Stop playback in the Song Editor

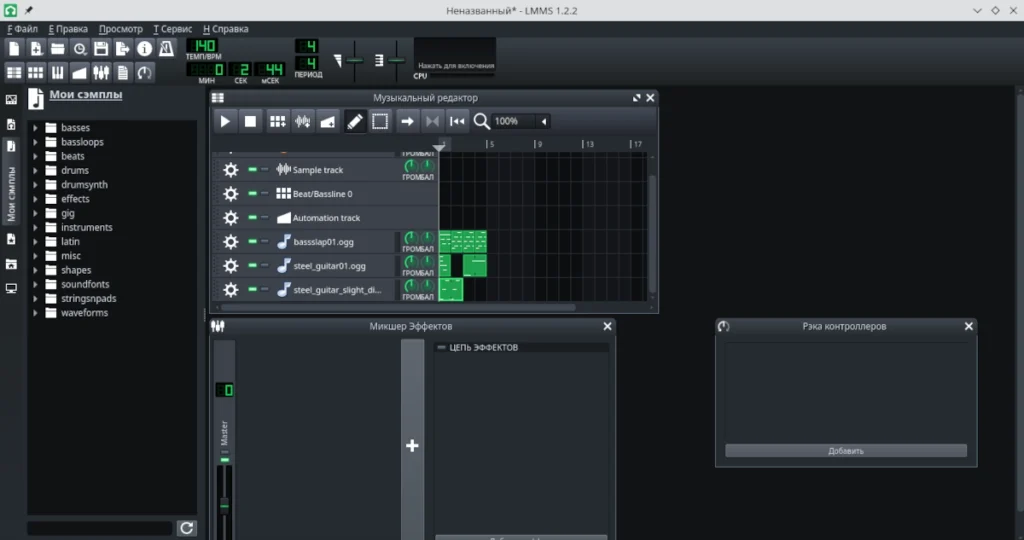click(x=250, y=121)
